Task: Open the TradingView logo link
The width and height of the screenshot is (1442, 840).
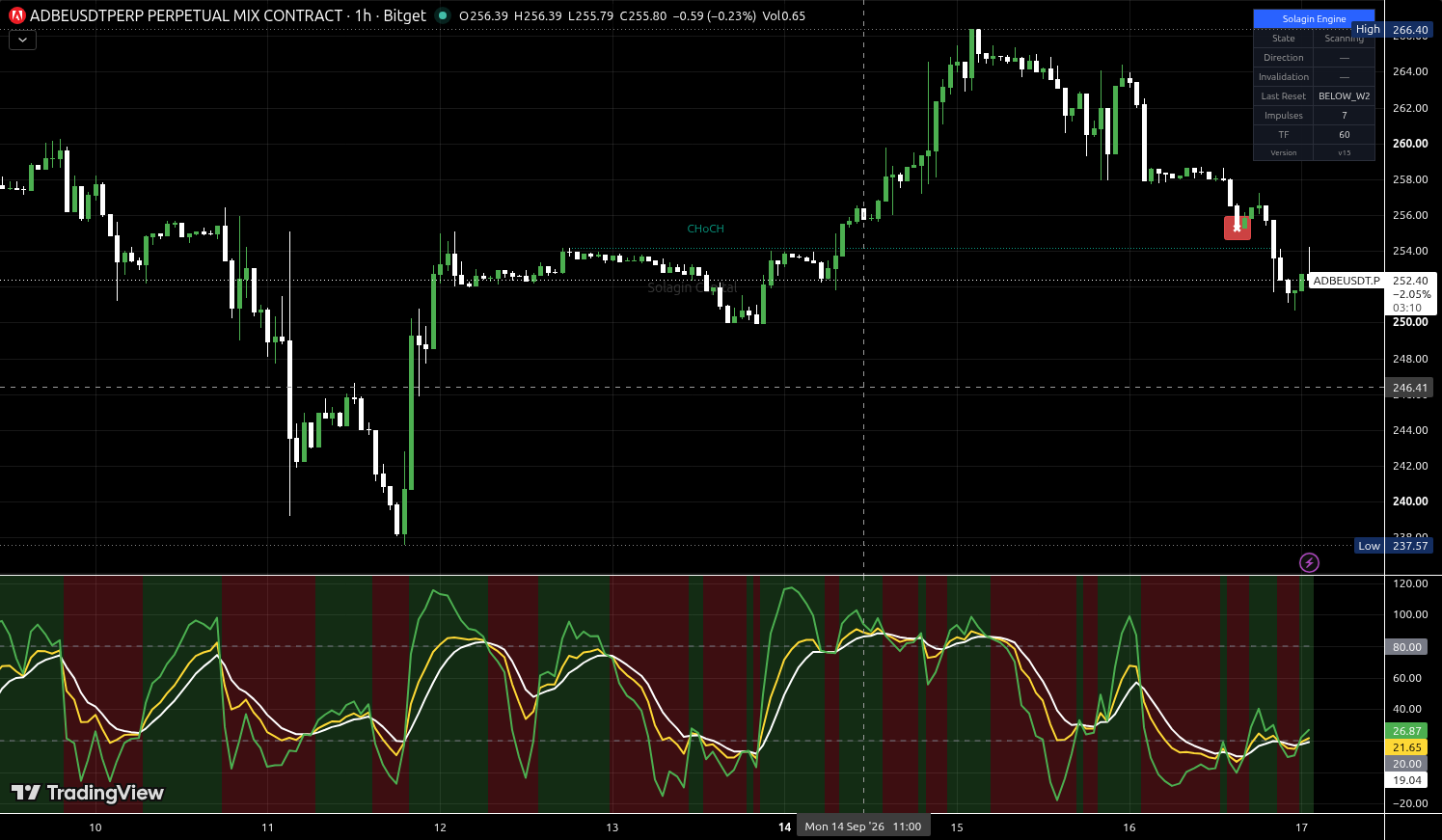Action: (88, 793)
